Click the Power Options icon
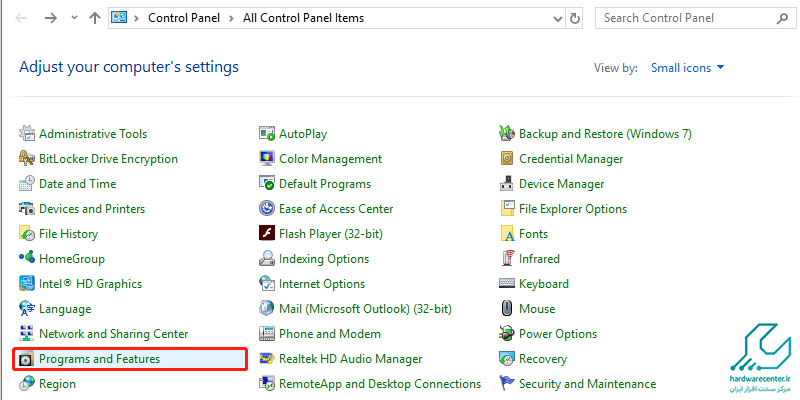This screenshot has height=400, width=800. click(x=507, y=334)
